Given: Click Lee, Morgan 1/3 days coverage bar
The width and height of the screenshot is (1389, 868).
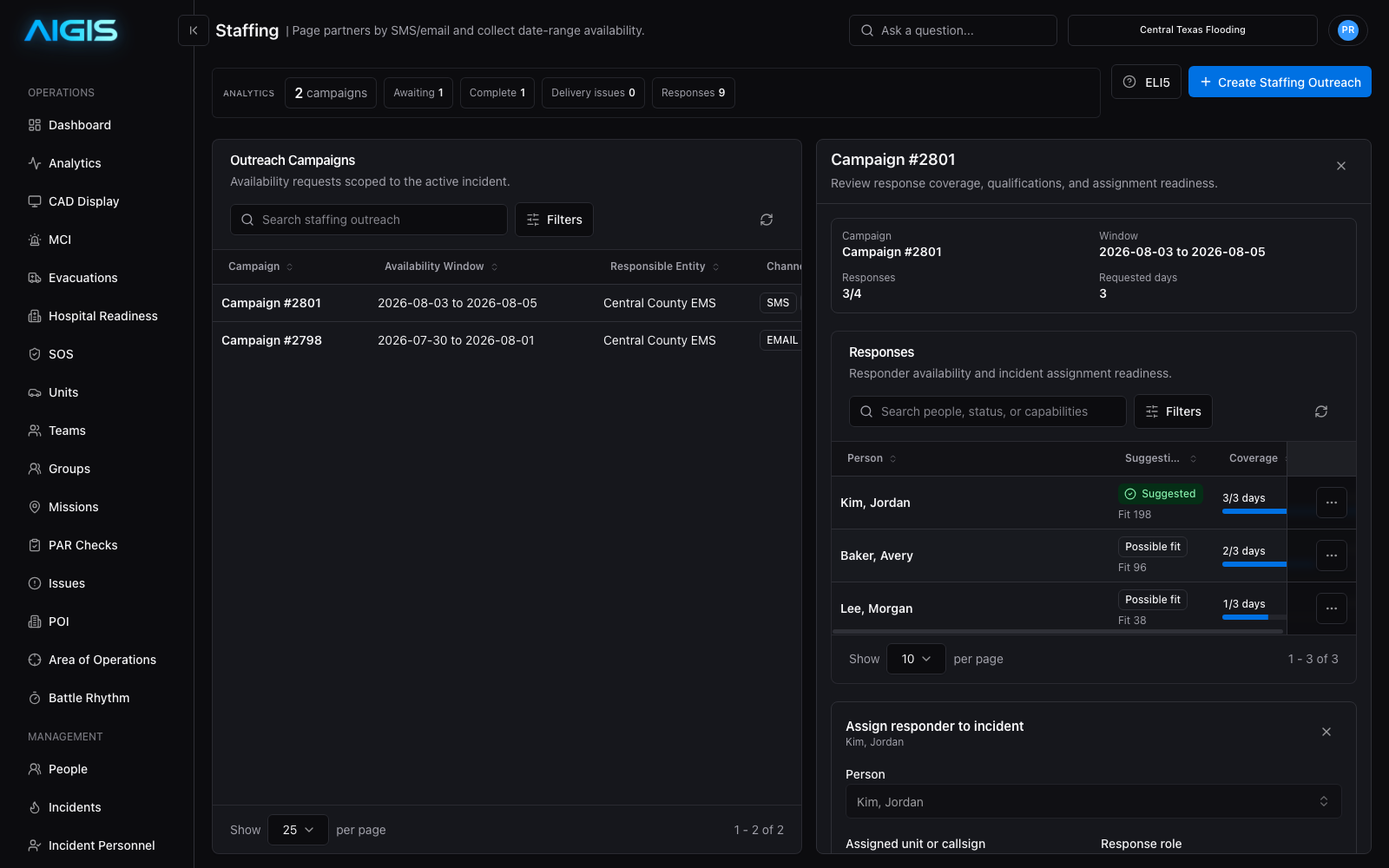Looking at the screenshot, I should [x=1254, y=617].
